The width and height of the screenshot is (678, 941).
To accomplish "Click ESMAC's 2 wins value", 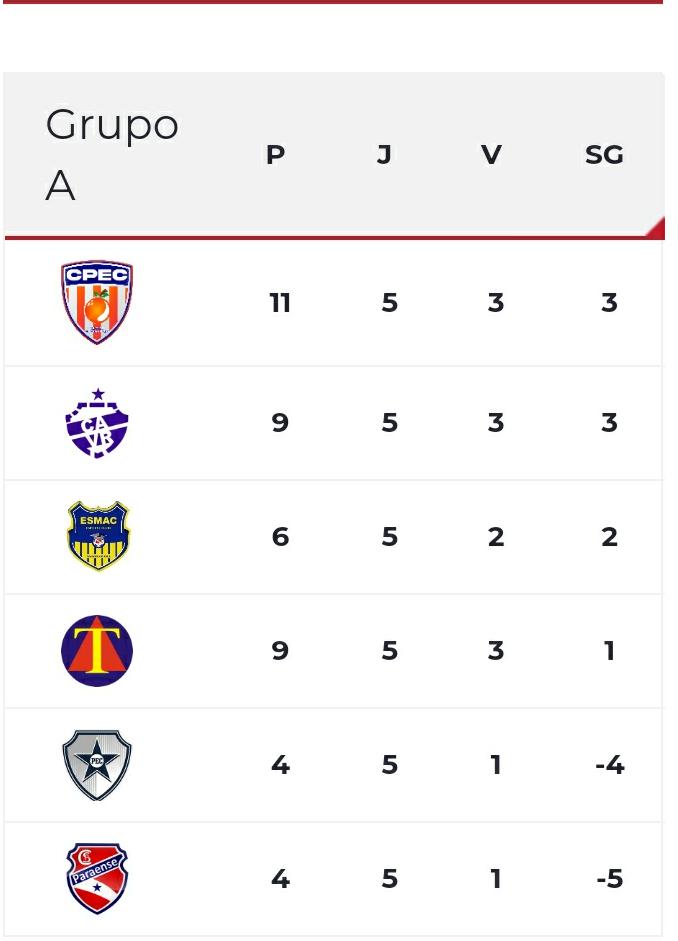I will point(496,537).
